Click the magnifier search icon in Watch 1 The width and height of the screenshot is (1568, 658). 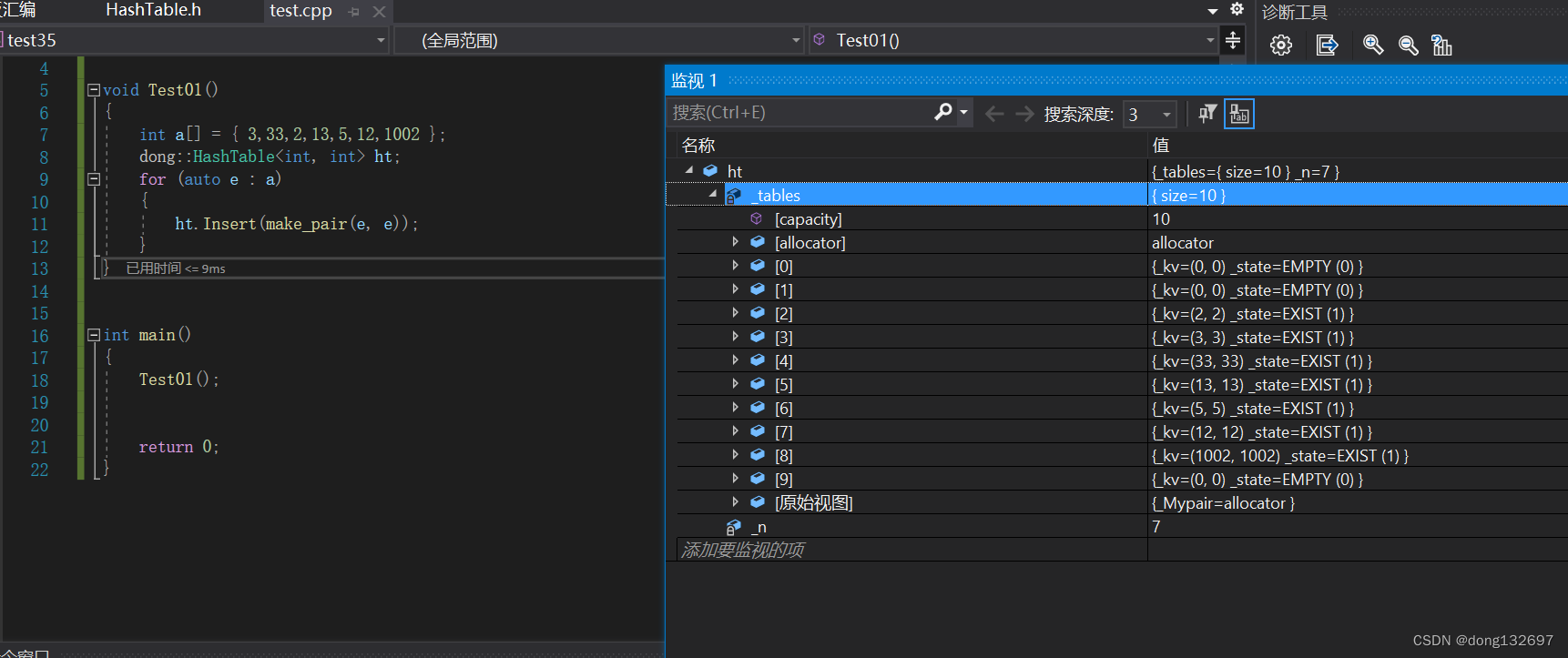pos(943,112)
